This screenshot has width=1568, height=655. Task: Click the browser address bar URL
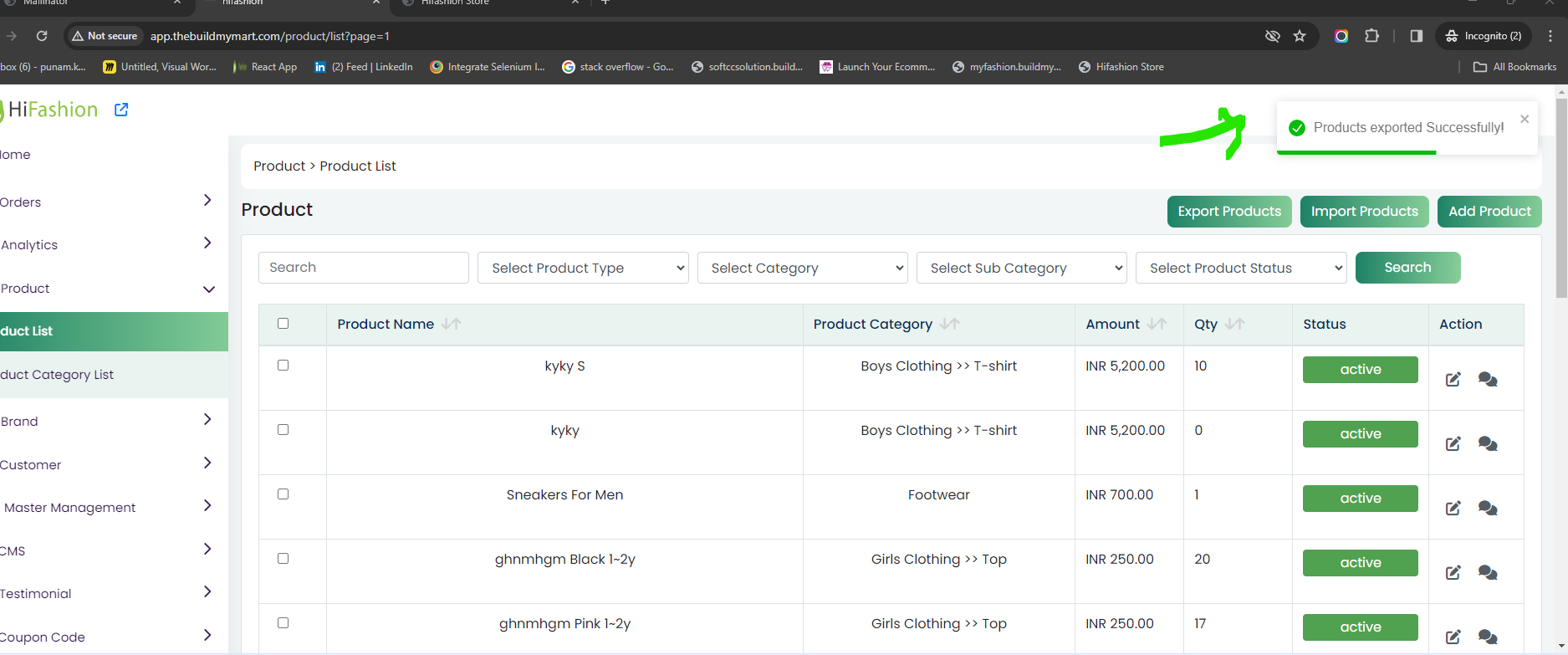(x=270, y=36)
